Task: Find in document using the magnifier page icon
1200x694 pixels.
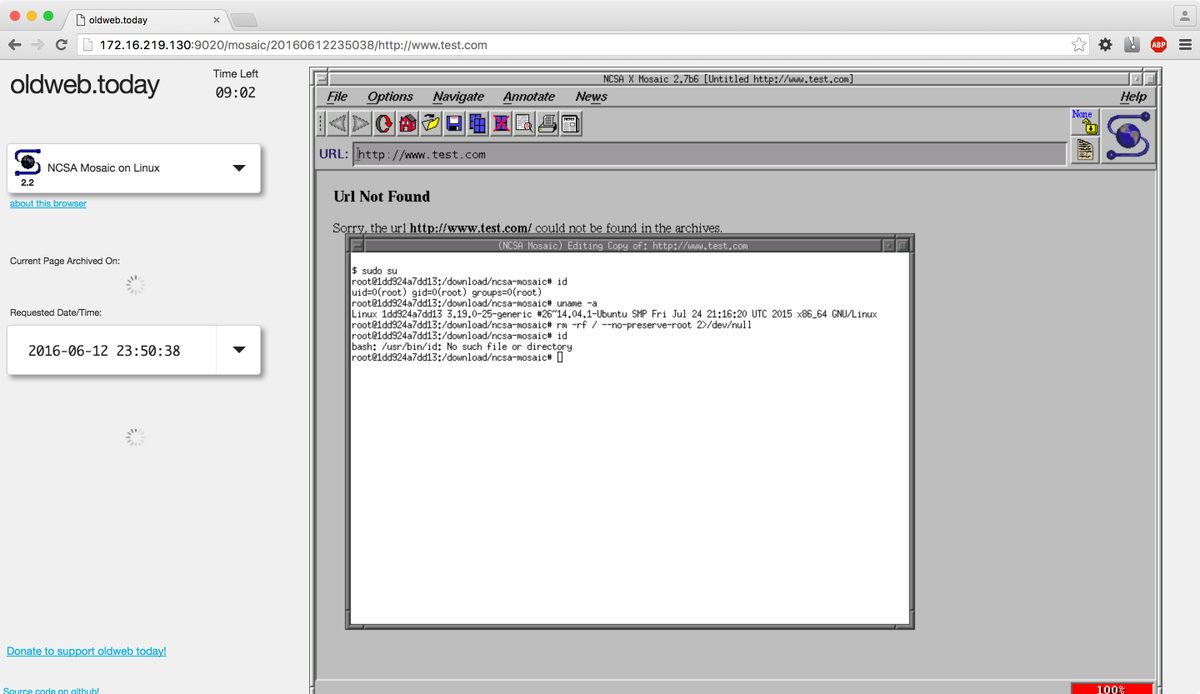Action: [524, 124]
